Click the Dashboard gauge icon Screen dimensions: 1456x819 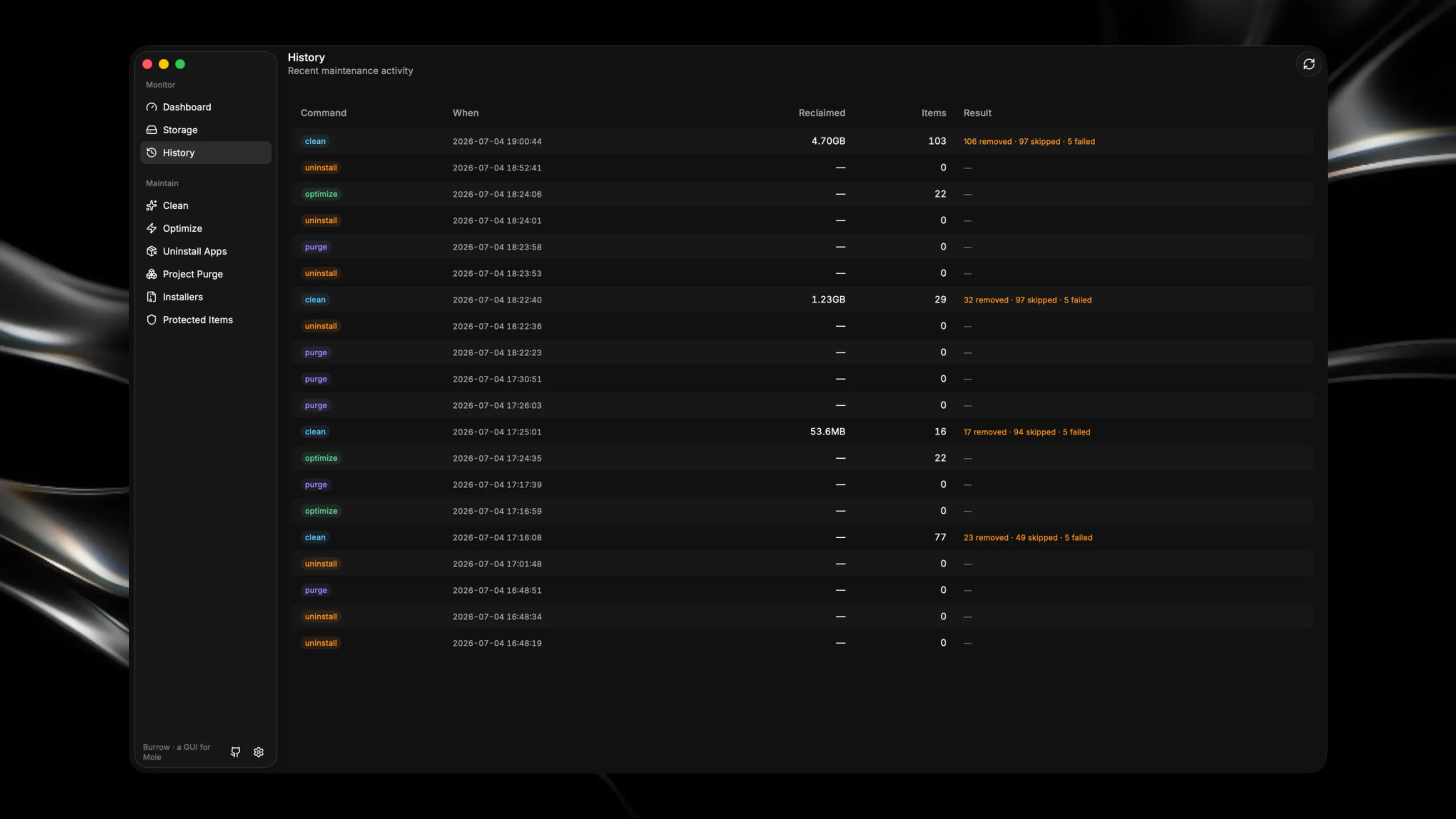(x=152, y=107)
